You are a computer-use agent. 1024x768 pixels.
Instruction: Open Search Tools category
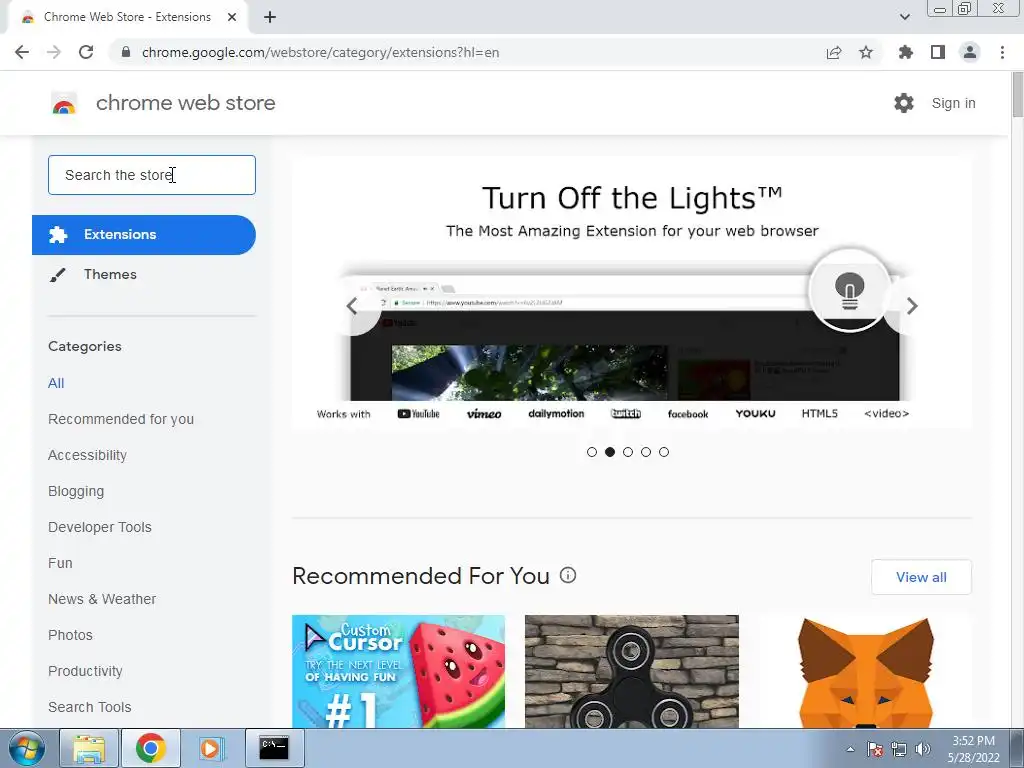click(x=89, y=707)
